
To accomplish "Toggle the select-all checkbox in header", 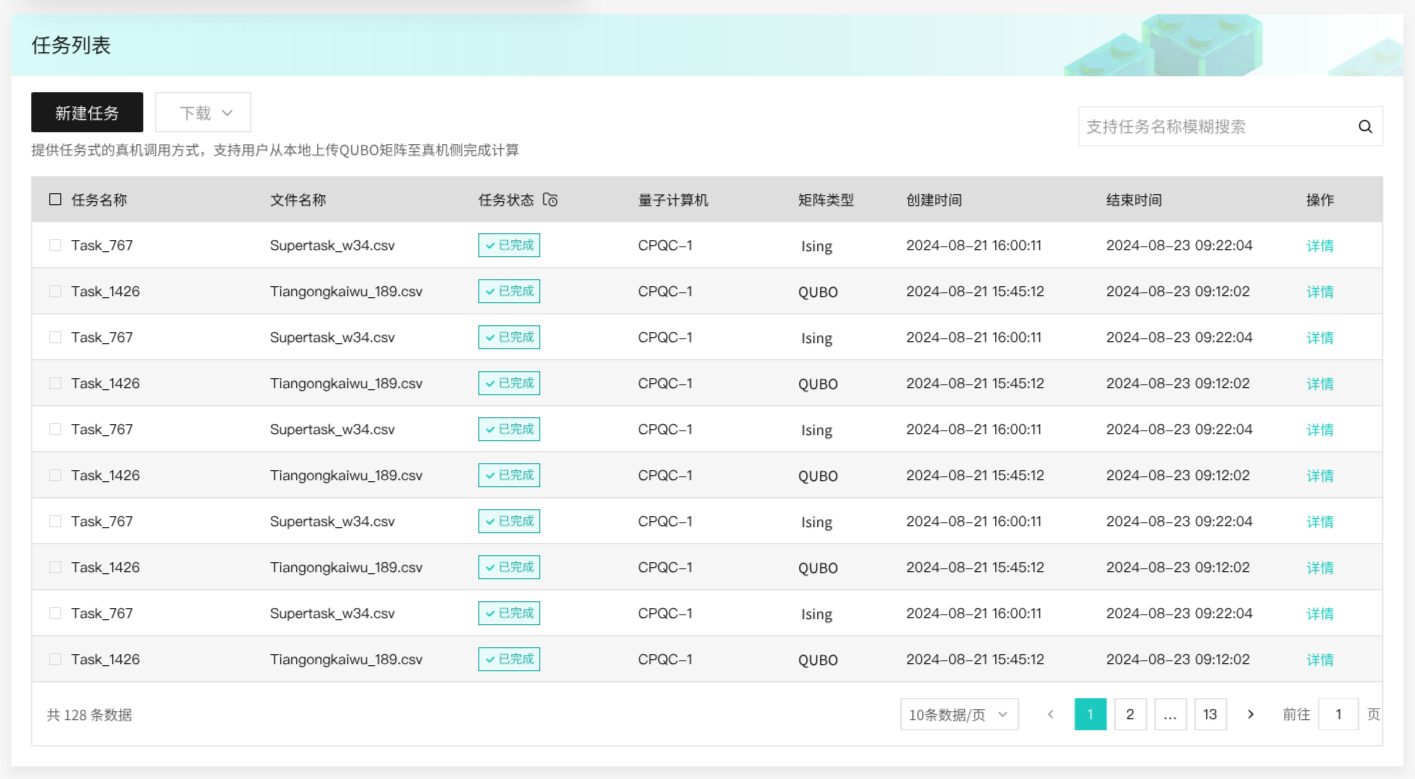I will 55,200.
